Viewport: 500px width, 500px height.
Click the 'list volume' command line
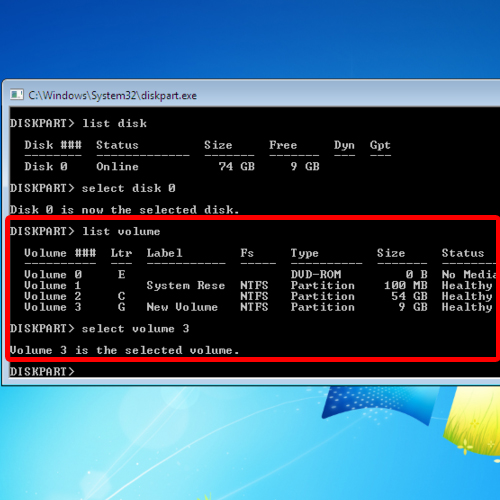[x=85, y=231]
